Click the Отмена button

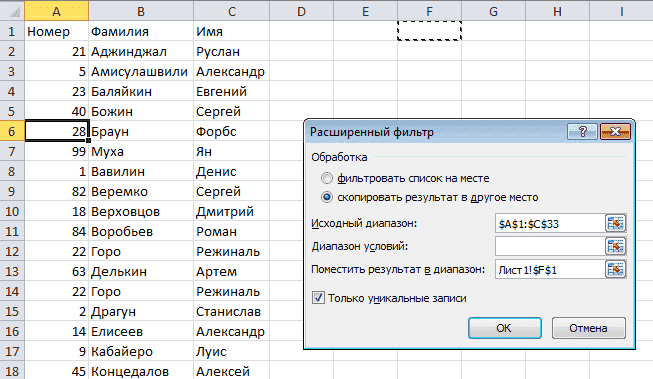click(588, 328)
